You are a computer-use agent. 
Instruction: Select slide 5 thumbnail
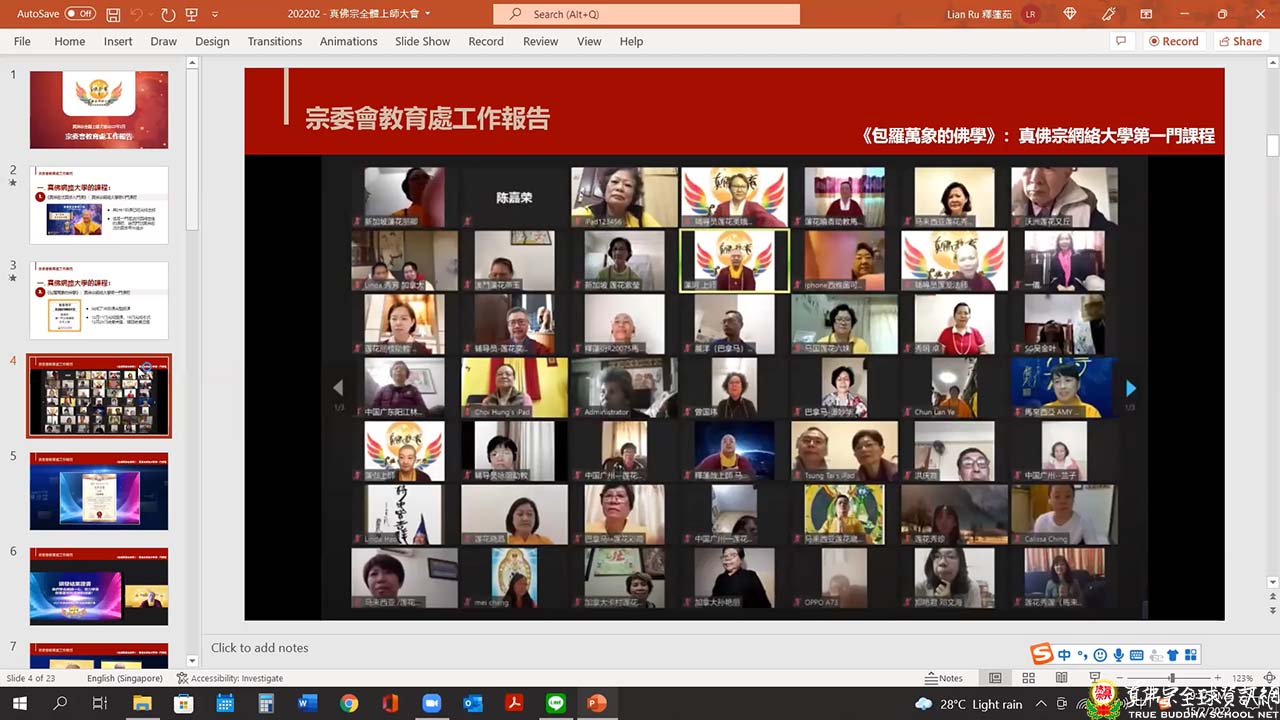point(99,491)
